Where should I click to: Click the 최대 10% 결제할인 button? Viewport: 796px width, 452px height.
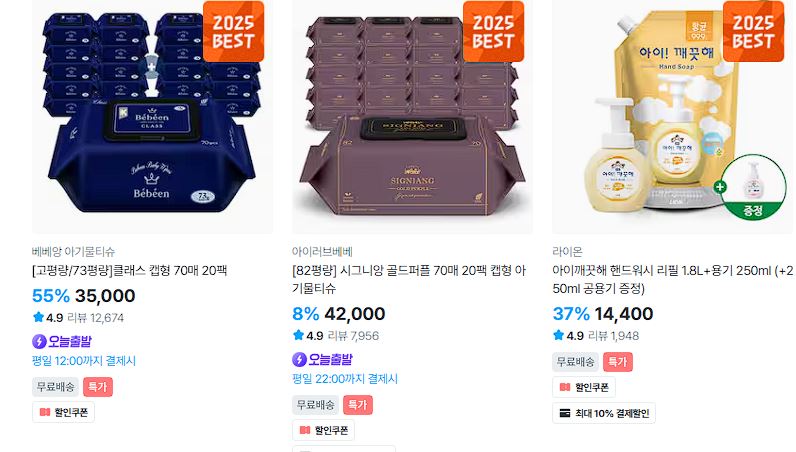[x=604, y=413]
